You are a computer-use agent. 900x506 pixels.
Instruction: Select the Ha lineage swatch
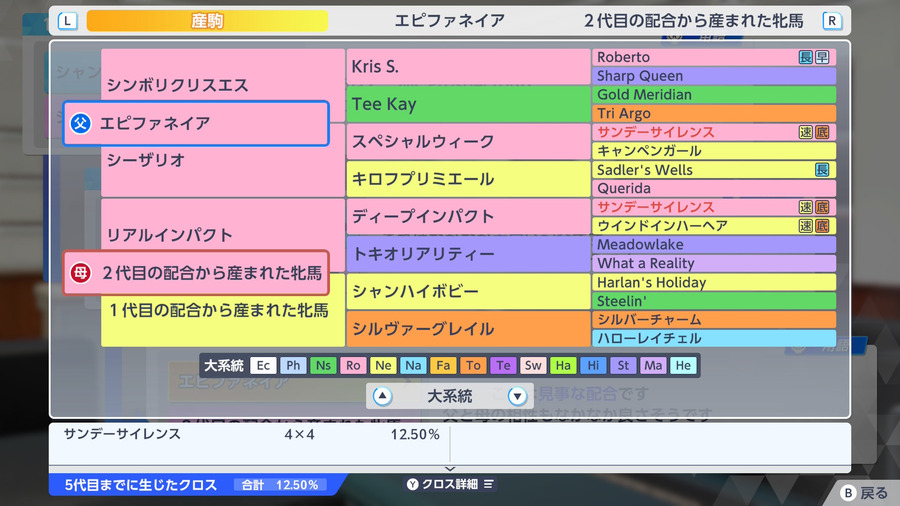[563, 365]
